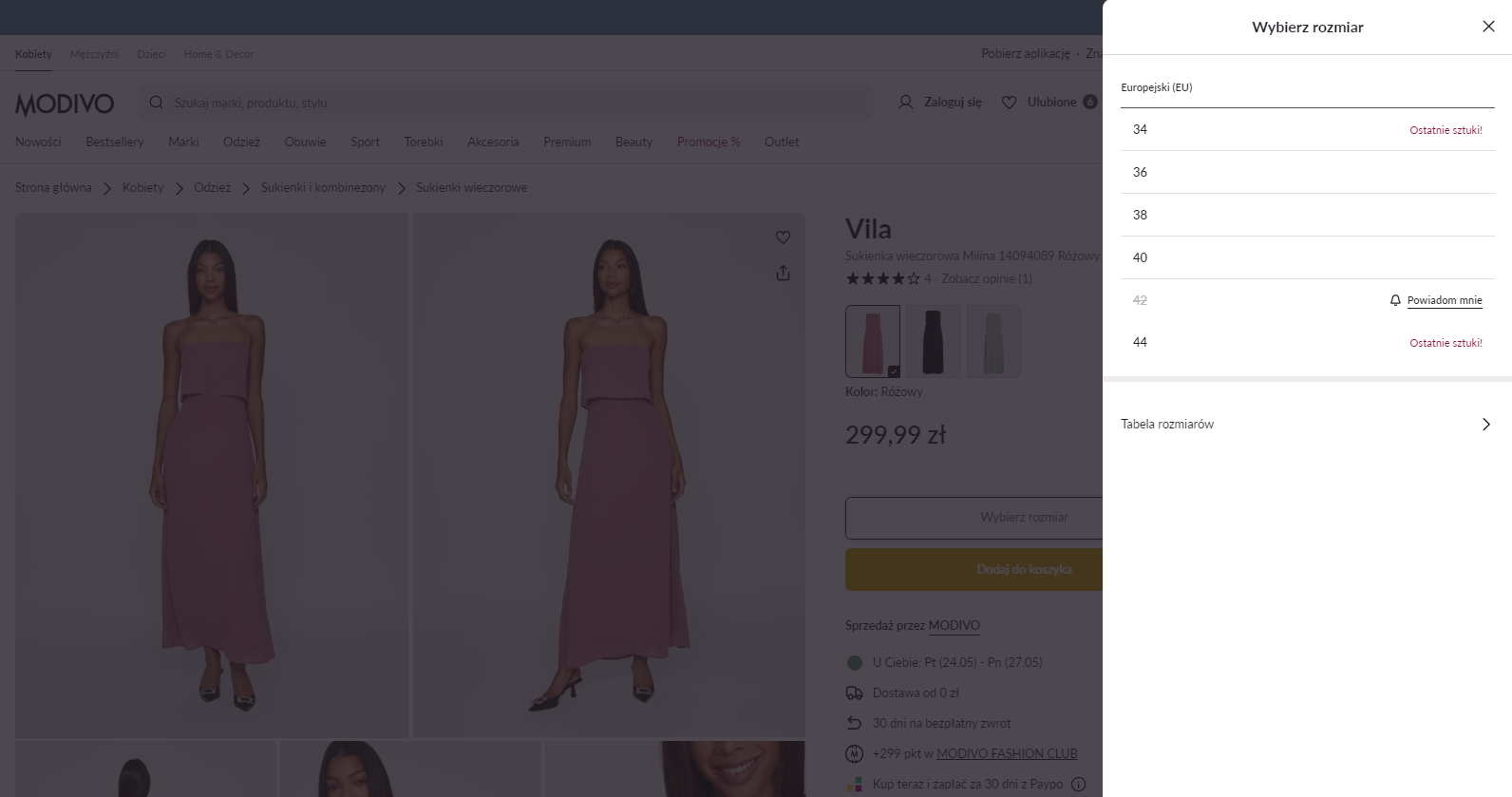Select the pink dress color swatch

pos(873,342)
